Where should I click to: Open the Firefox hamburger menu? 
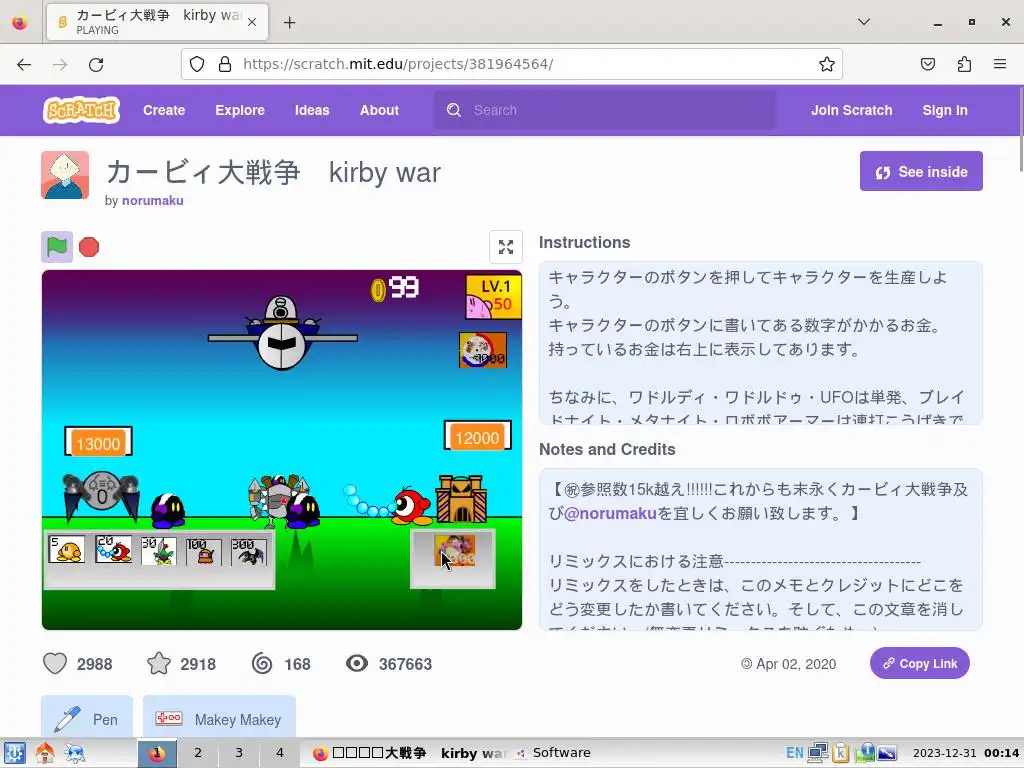pos(1000,64)
